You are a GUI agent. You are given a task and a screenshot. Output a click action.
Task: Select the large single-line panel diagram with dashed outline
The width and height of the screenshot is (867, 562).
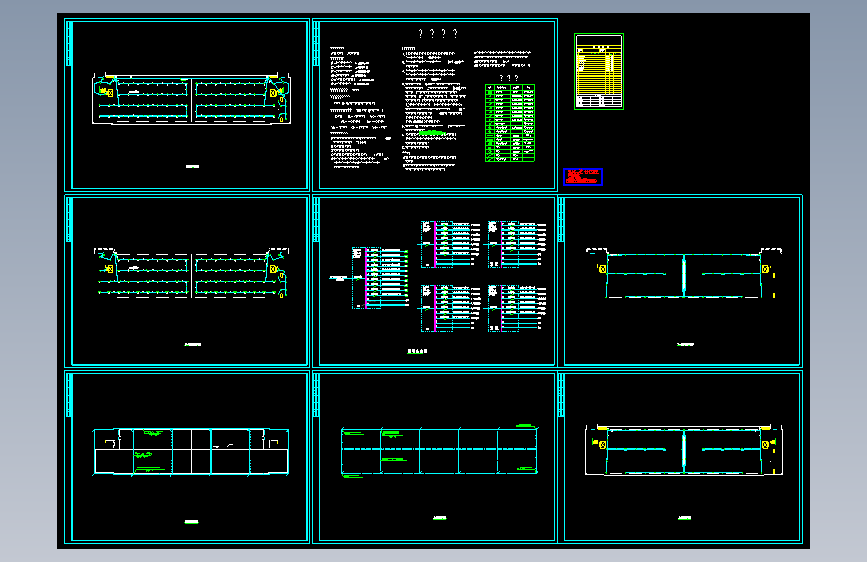tap(380, 278)
